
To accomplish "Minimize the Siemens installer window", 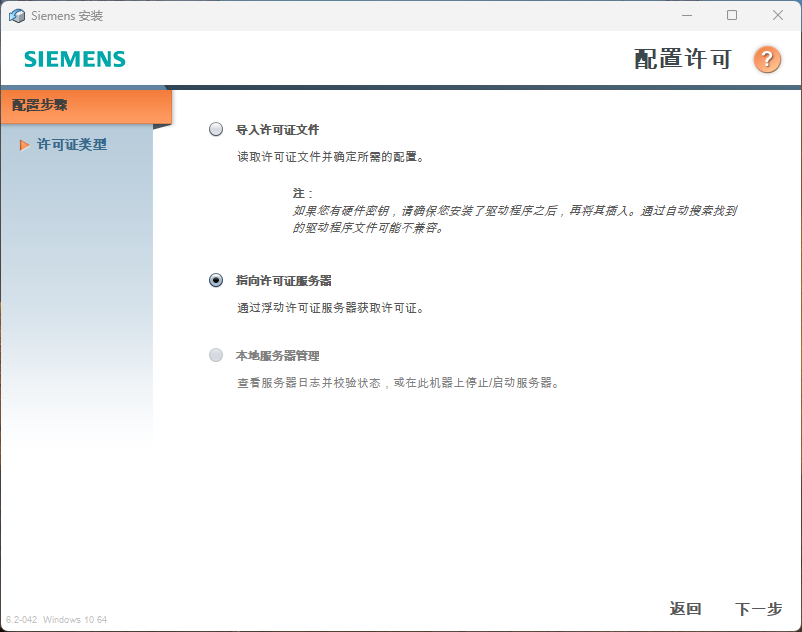I will tap(688, 15).
